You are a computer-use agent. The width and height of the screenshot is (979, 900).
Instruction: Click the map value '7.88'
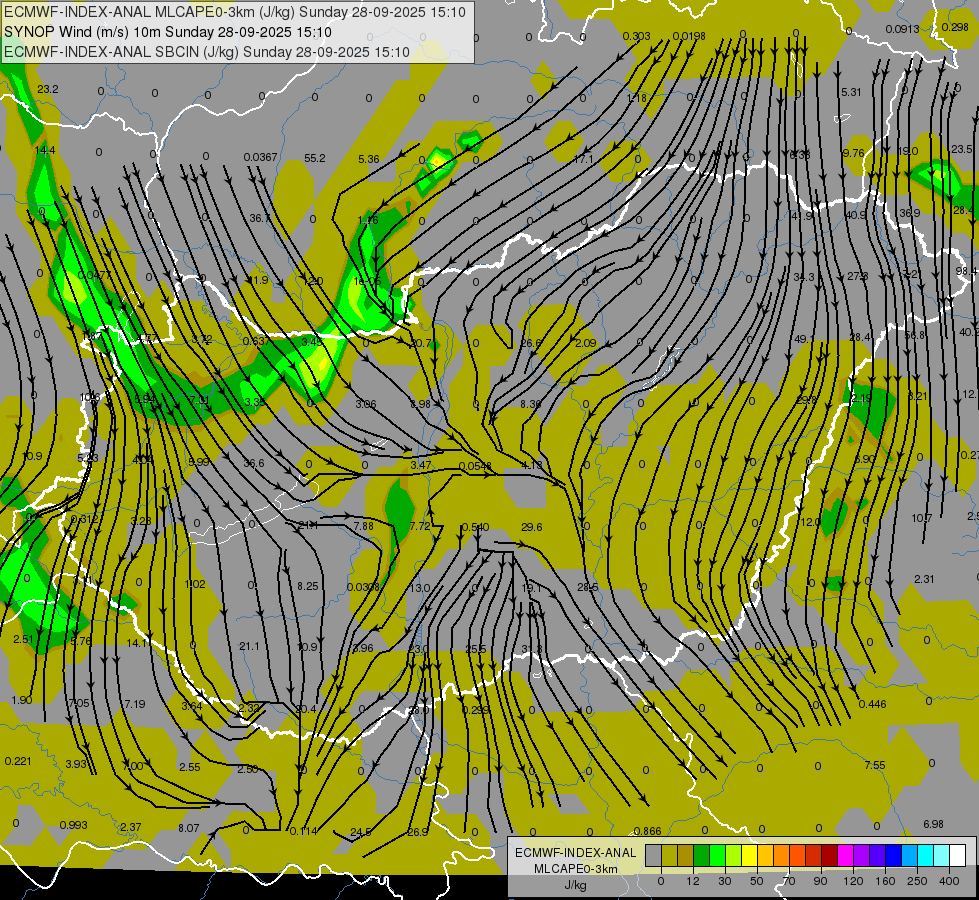point(363,526)
